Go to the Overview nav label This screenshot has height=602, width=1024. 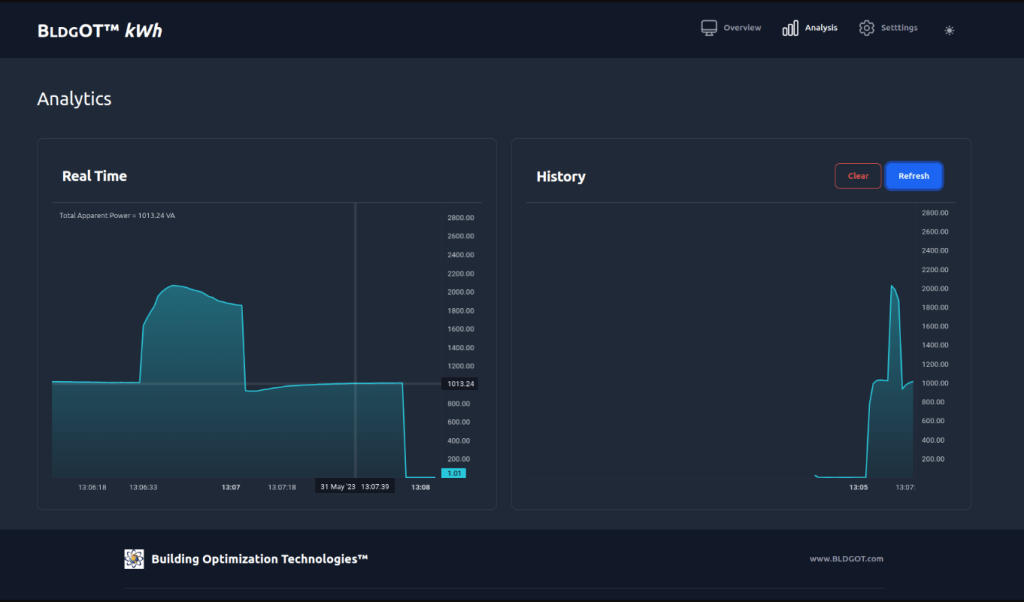(742, 28)
